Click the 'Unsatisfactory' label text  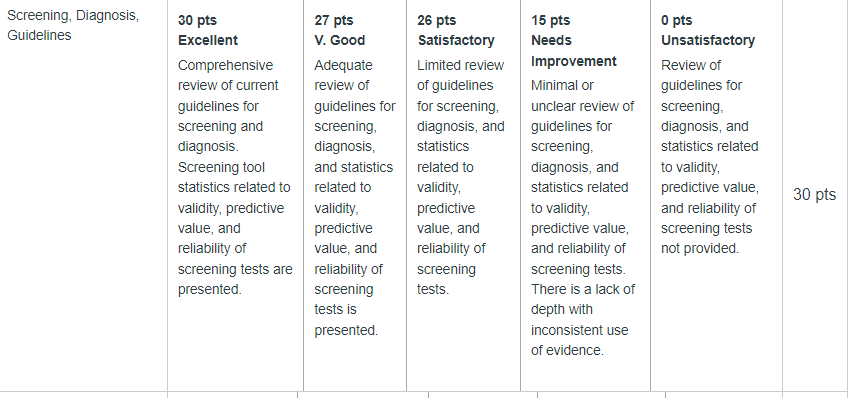(708, 40)
